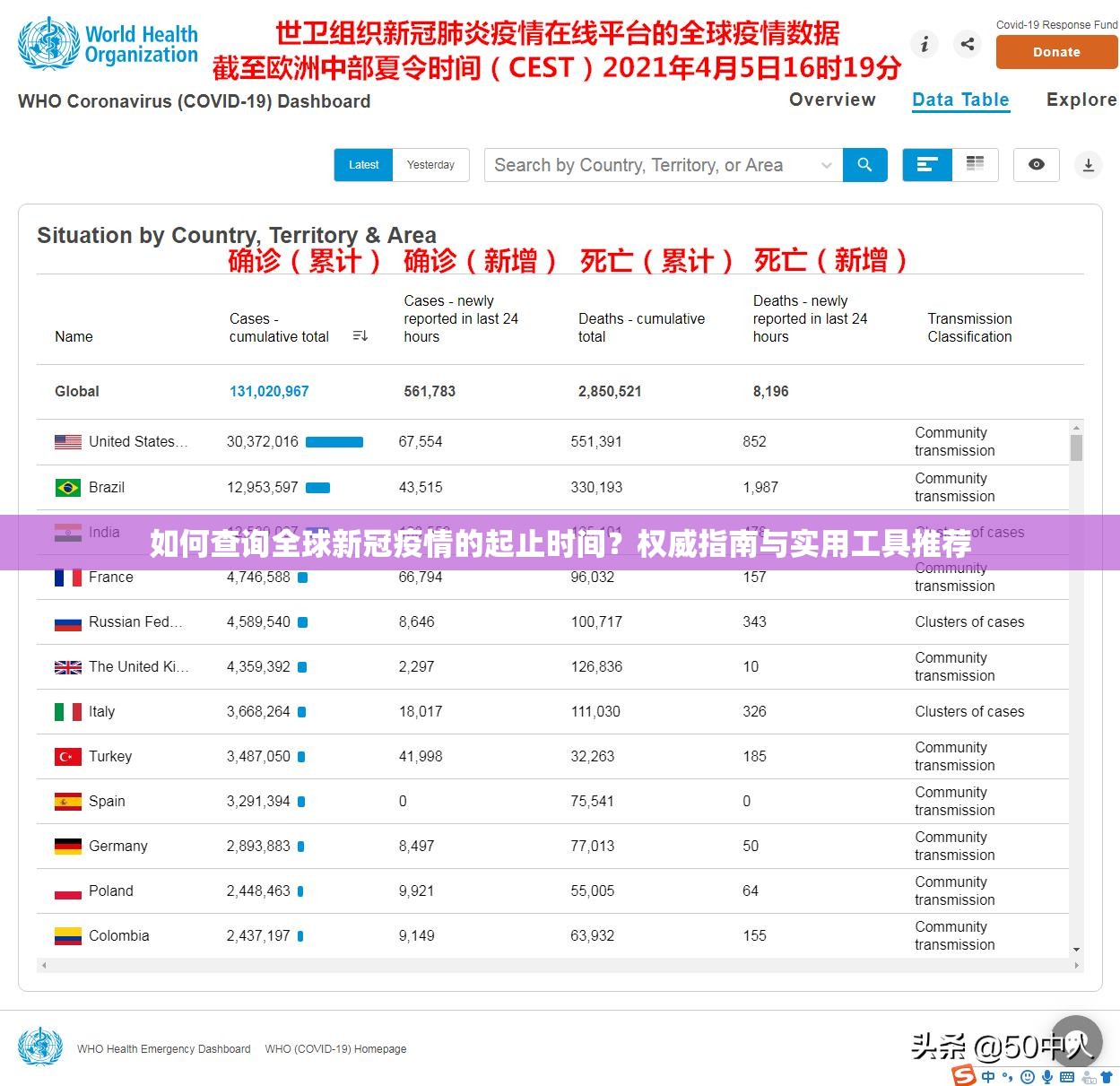Screen dimensions: 1120x1086
Task: Click the Sogou input microphone icon
Action: coord(1046,1076)
